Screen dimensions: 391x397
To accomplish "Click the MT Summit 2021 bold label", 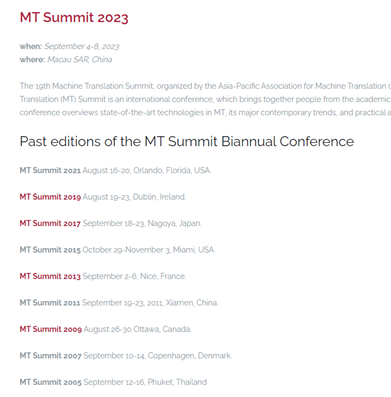I will [x=50, y=170].
